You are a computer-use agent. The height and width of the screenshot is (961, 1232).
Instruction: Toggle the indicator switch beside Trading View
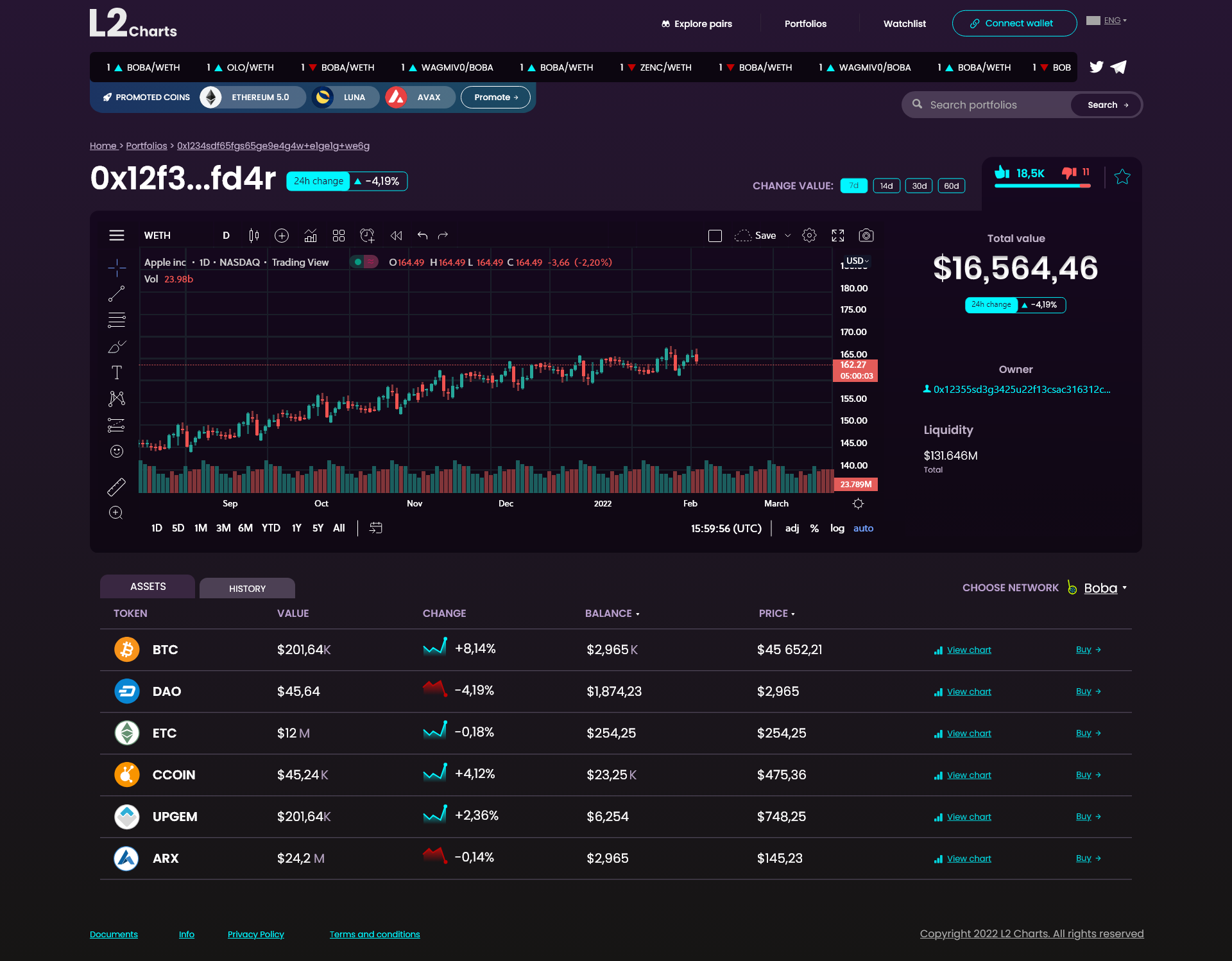coord(364,262)
